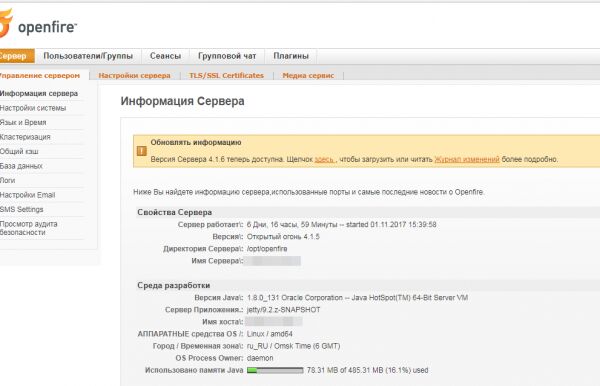Open Логи in sidebar

tap(8, 180)
